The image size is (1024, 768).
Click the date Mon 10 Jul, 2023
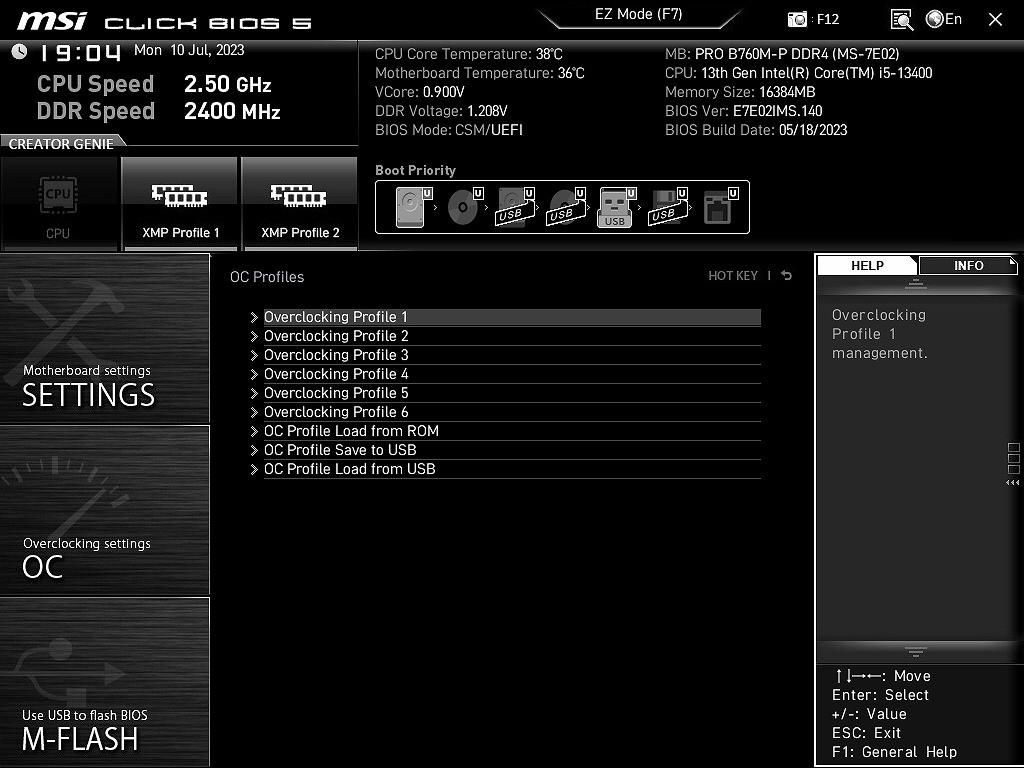189,50
